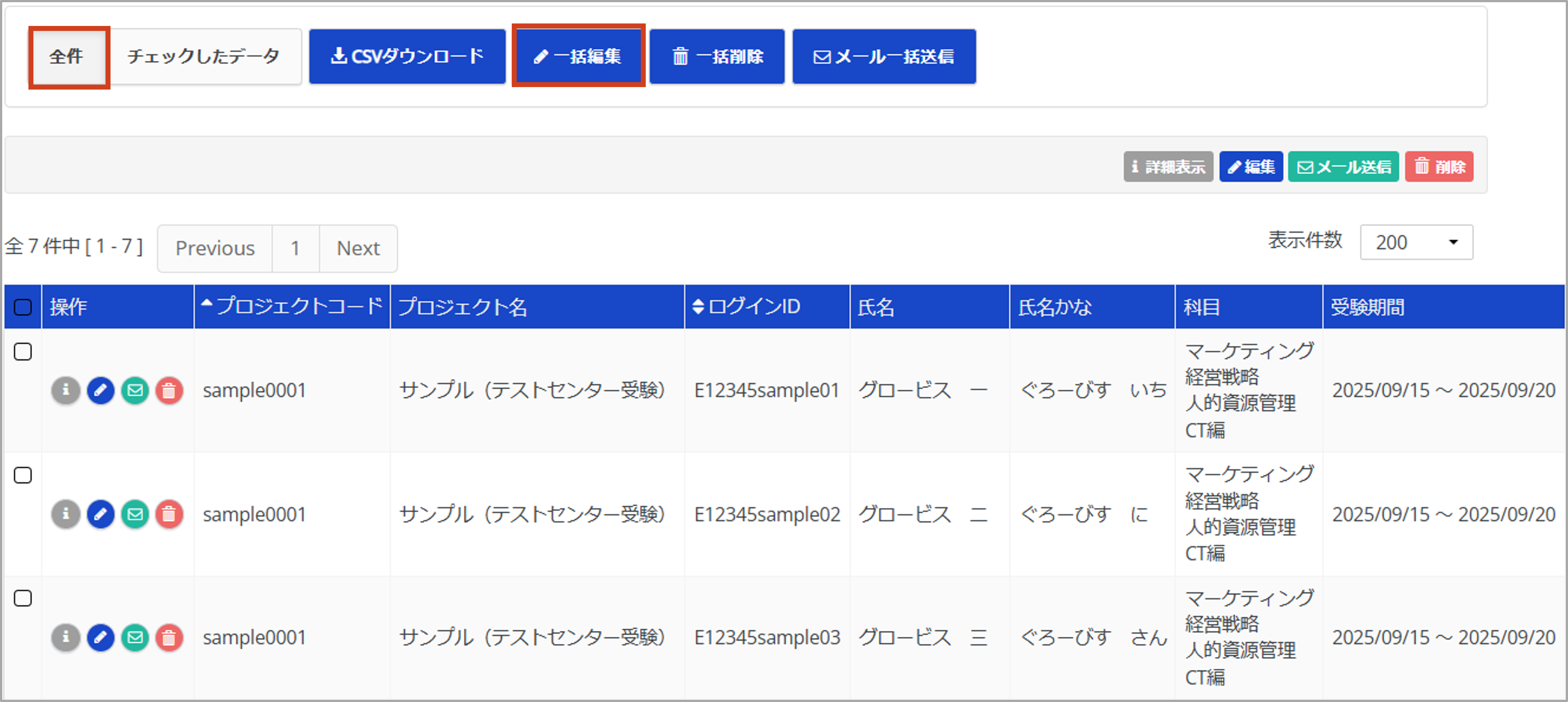Open the 表示件数 200 dropdown
Screen dimensions: 1568x702
coord(1417,242)
